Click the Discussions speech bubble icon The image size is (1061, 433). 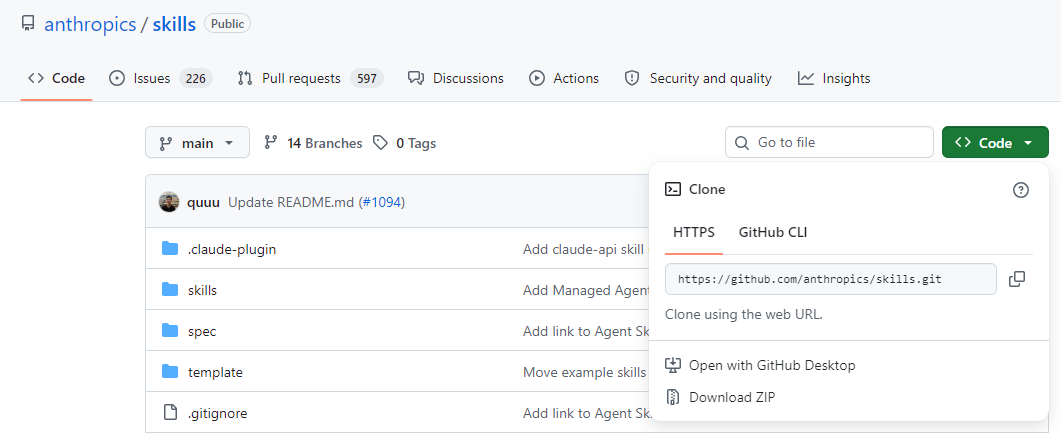click(x=415, y=78)
